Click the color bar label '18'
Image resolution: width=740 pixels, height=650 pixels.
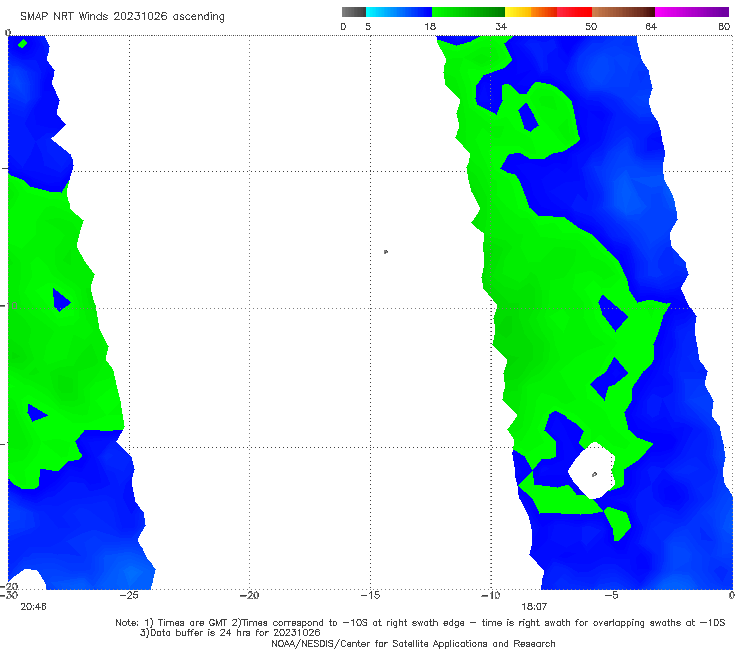430,27
